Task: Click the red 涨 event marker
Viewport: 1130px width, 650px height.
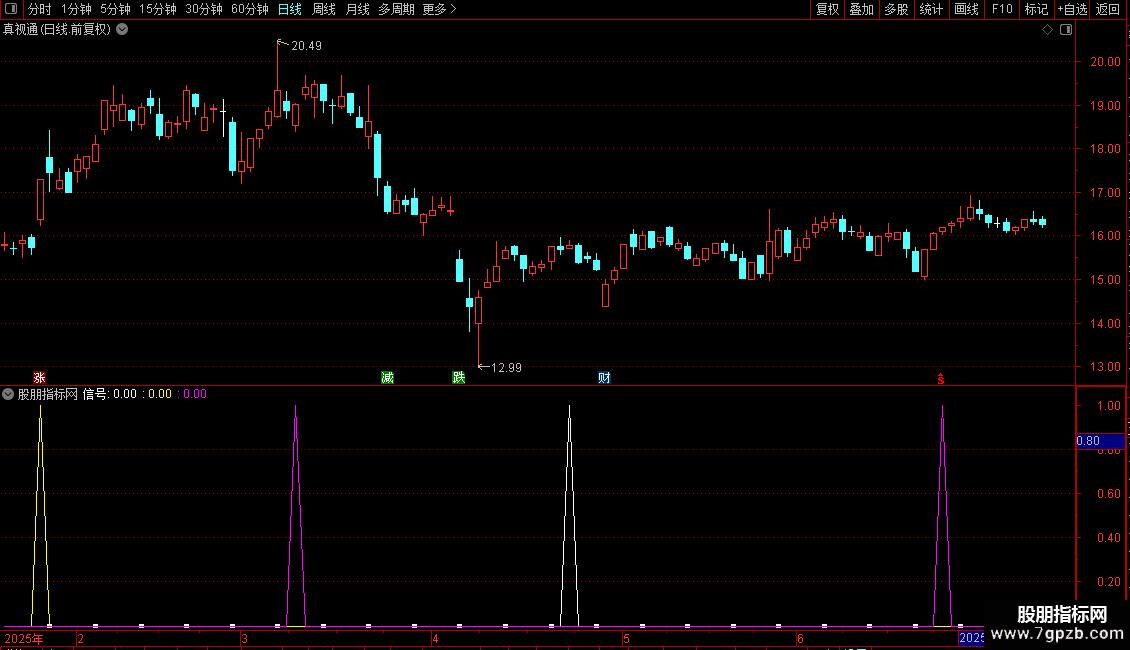Action: coord(40,378)
